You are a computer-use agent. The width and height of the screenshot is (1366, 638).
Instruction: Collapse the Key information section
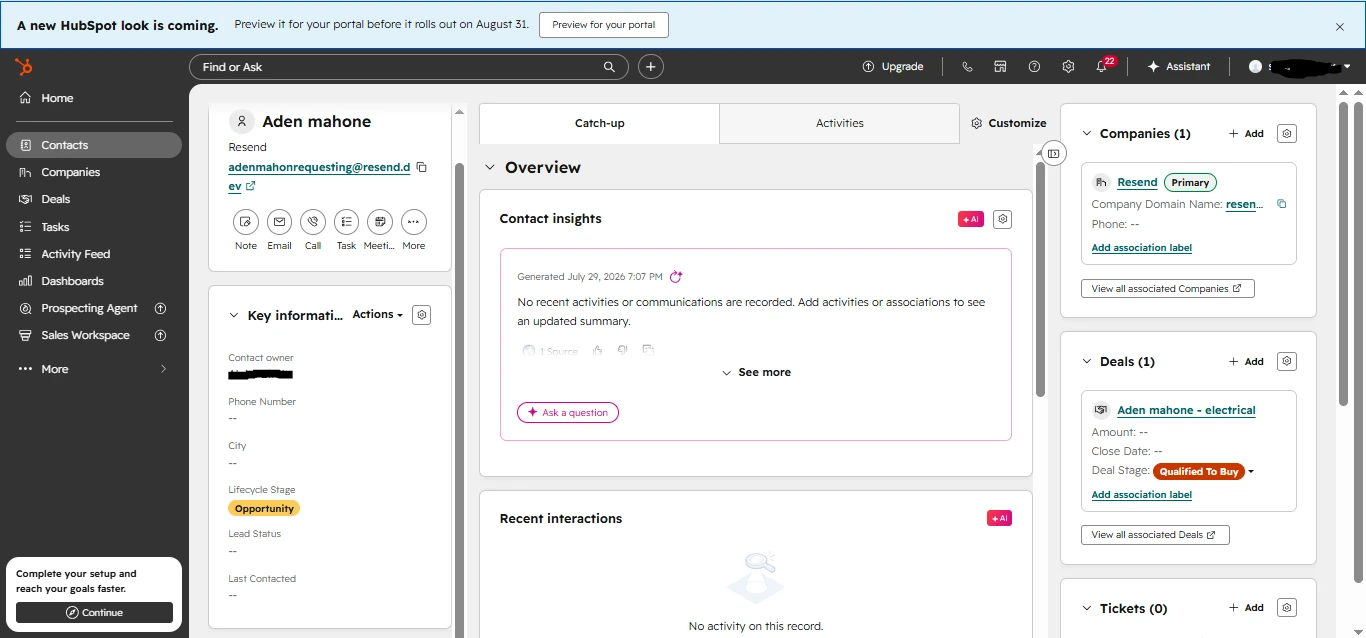tap(235, 315)
